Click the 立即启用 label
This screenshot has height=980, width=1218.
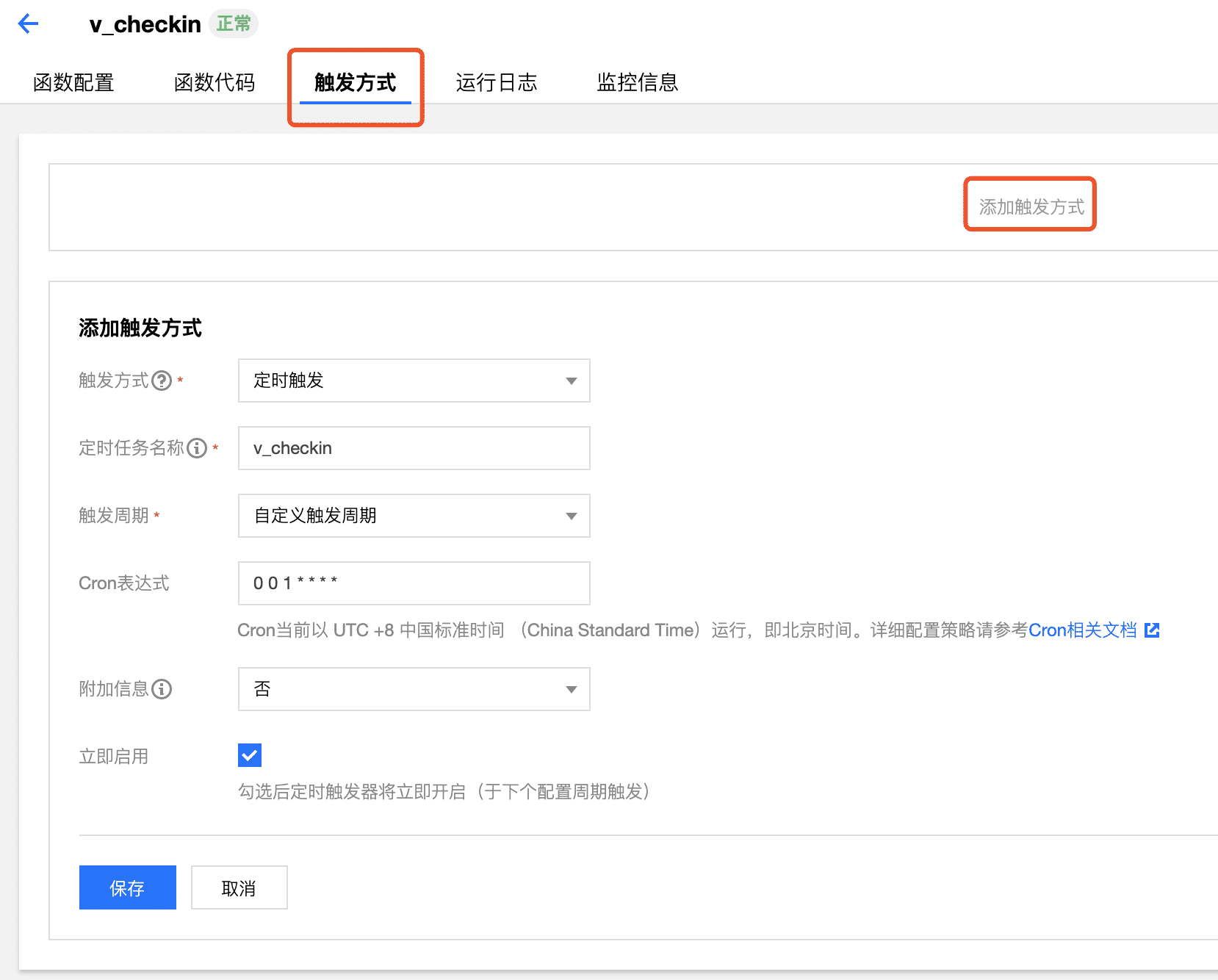click(114, 757)
